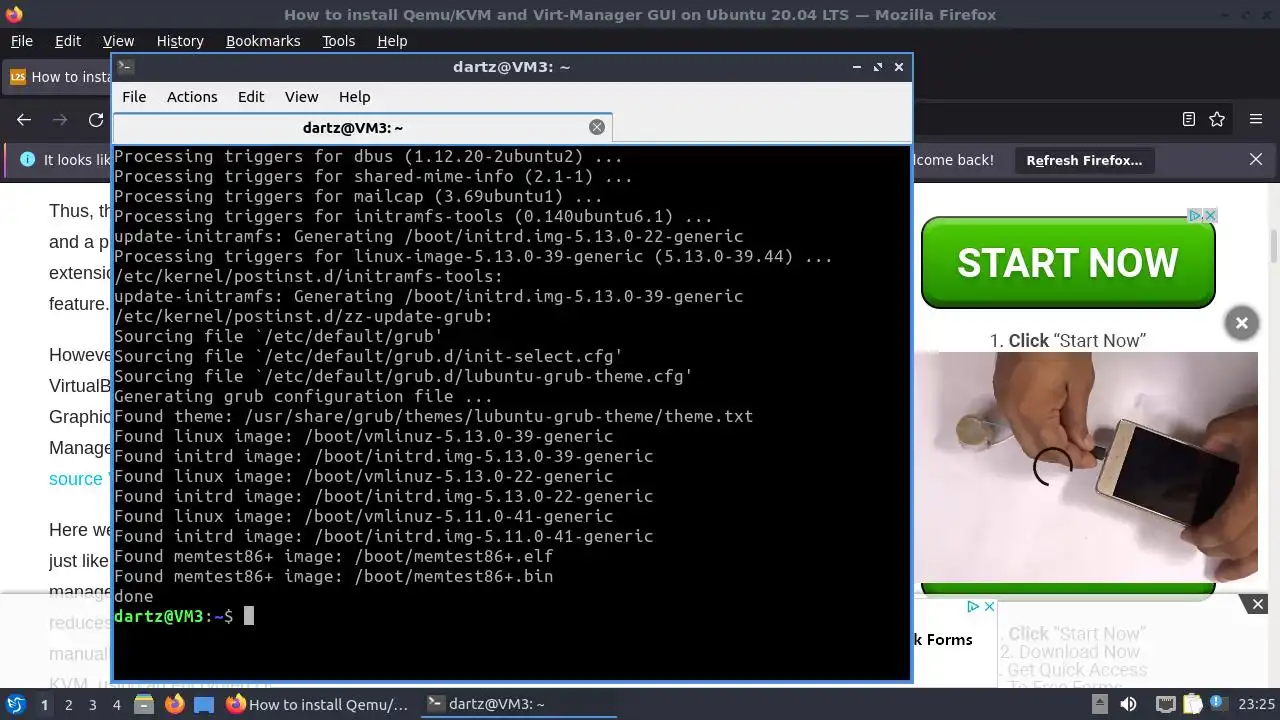This screenshot has height=720, width=1280.
Task: Open the terminal Edit menu
Action: tap(251, 97)
